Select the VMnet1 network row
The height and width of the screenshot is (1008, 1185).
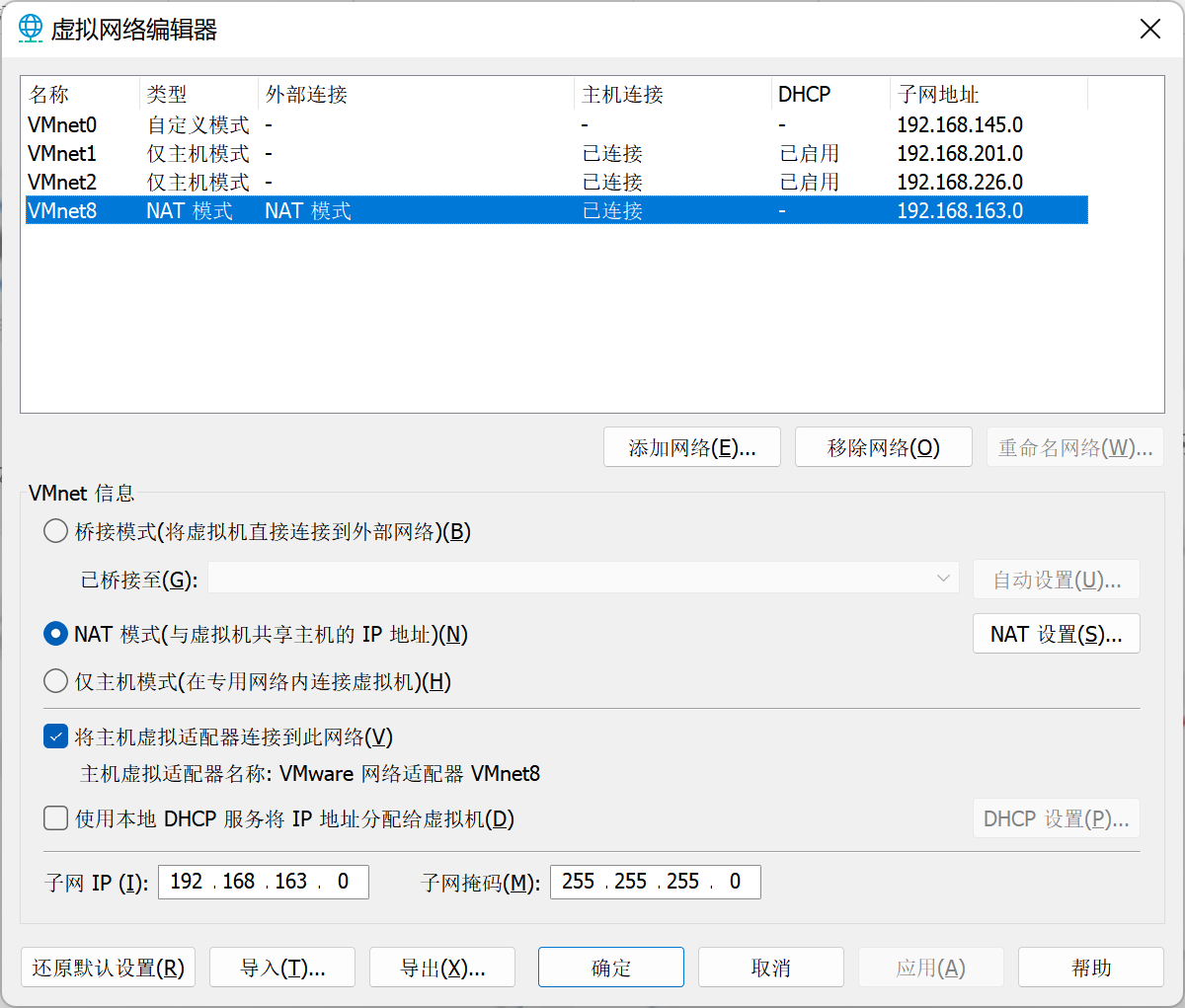pos(556,154)
